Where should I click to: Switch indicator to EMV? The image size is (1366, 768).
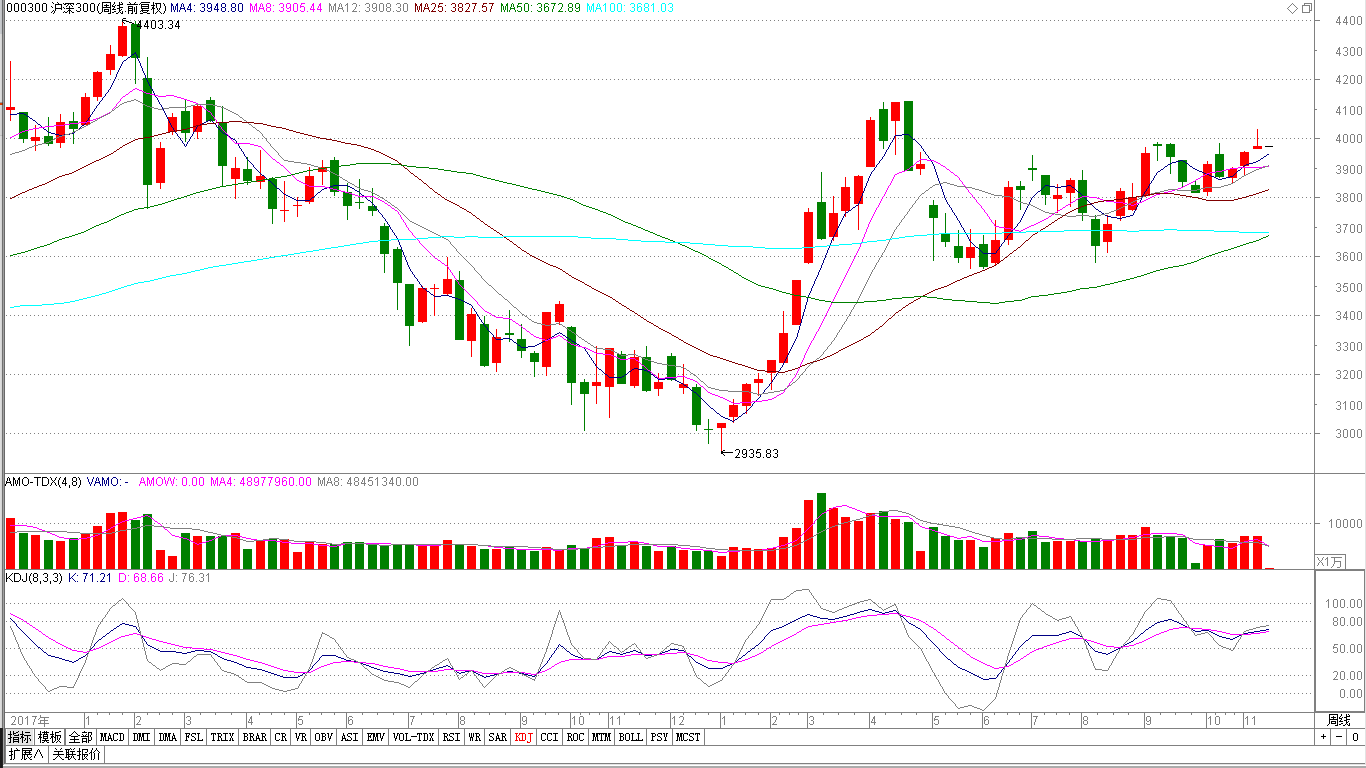pyautogui.click(x=375, y=737)
